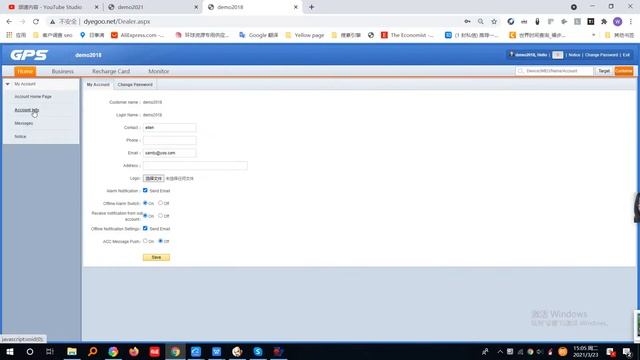Viewport: 640px width, 360px height.
Task: Go to the Home navigation tab
Action: click(x=25, y=71)
